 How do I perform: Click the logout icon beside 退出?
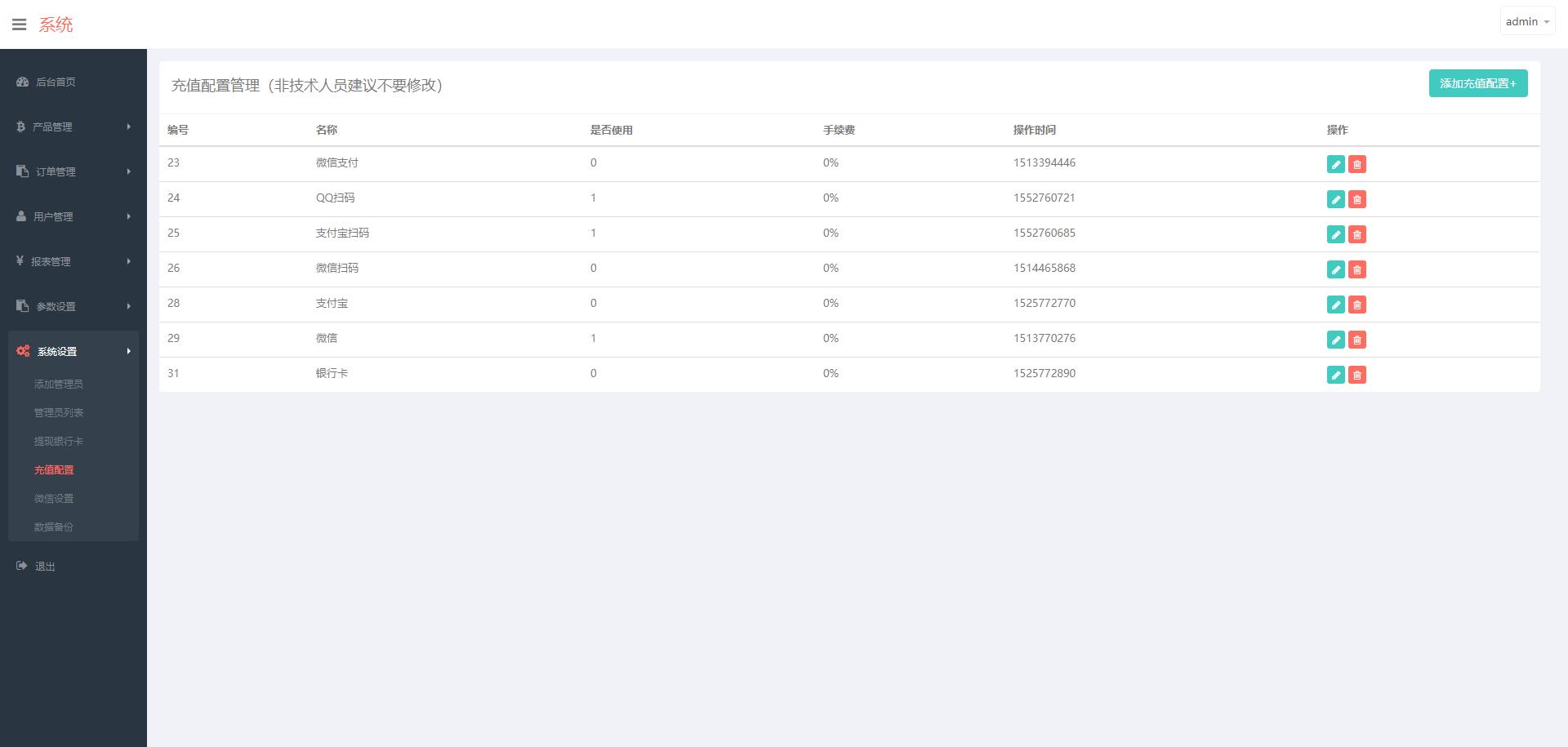coord(22,566)
